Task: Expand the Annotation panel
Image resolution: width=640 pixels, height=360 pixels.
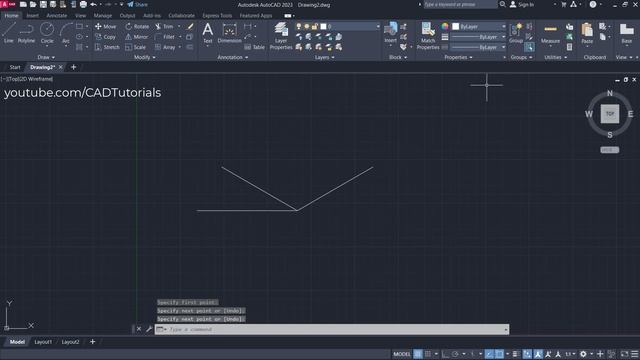Action: tap(233, 58)
